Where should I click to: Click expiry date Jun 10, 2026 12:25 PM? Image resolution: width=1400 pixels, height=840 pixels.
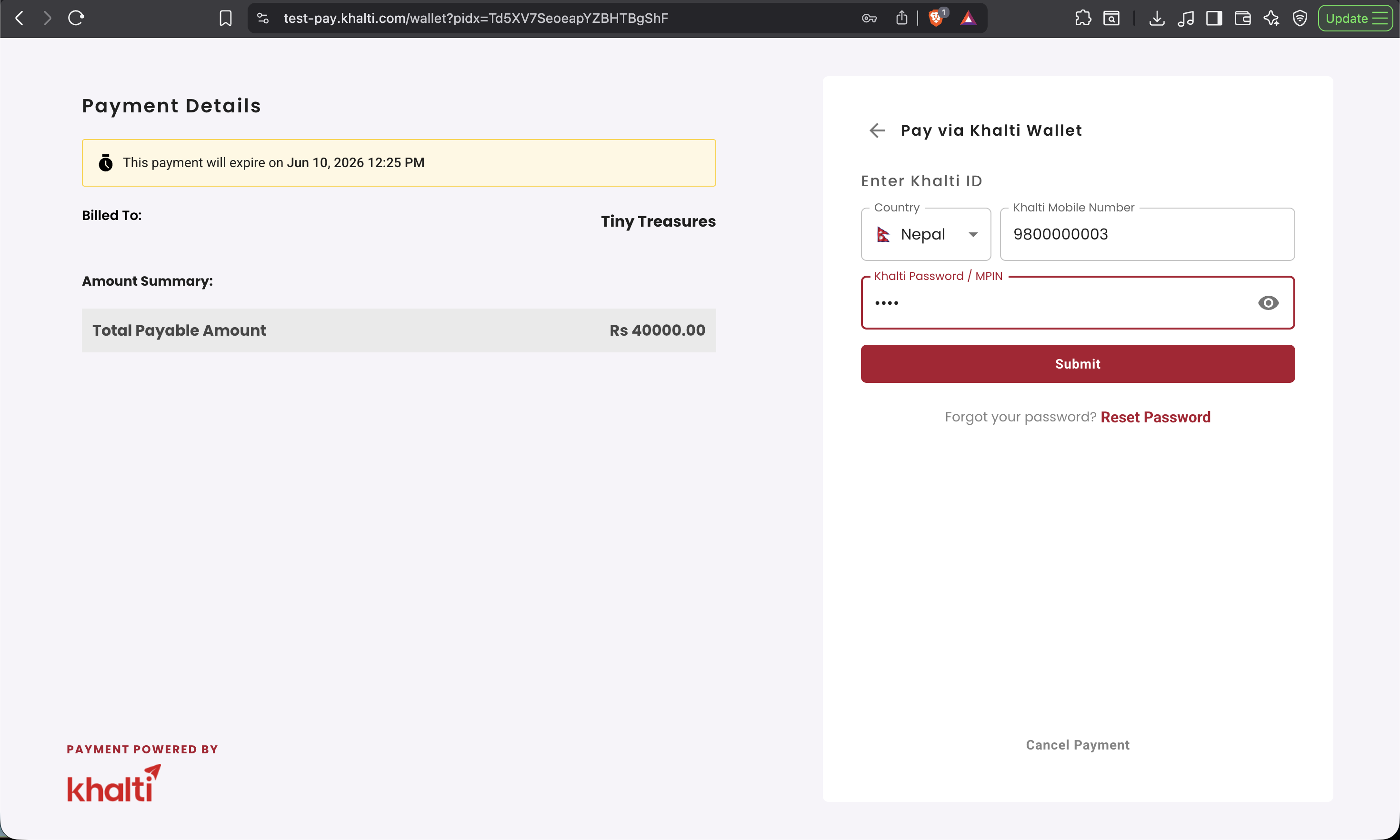point(355,163)
